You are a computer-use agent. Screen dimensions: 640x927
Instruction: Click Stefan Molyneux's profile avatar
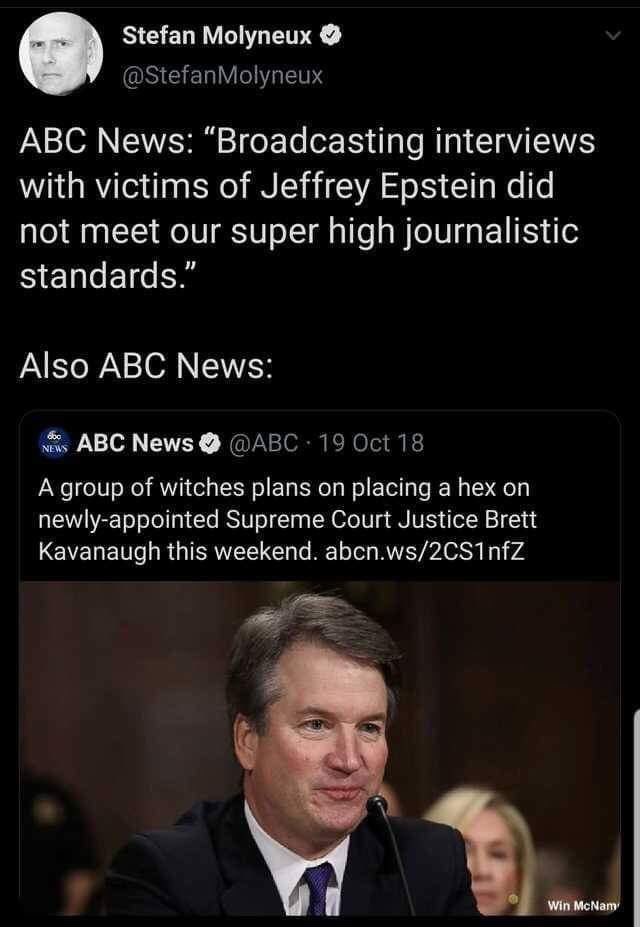60,54
